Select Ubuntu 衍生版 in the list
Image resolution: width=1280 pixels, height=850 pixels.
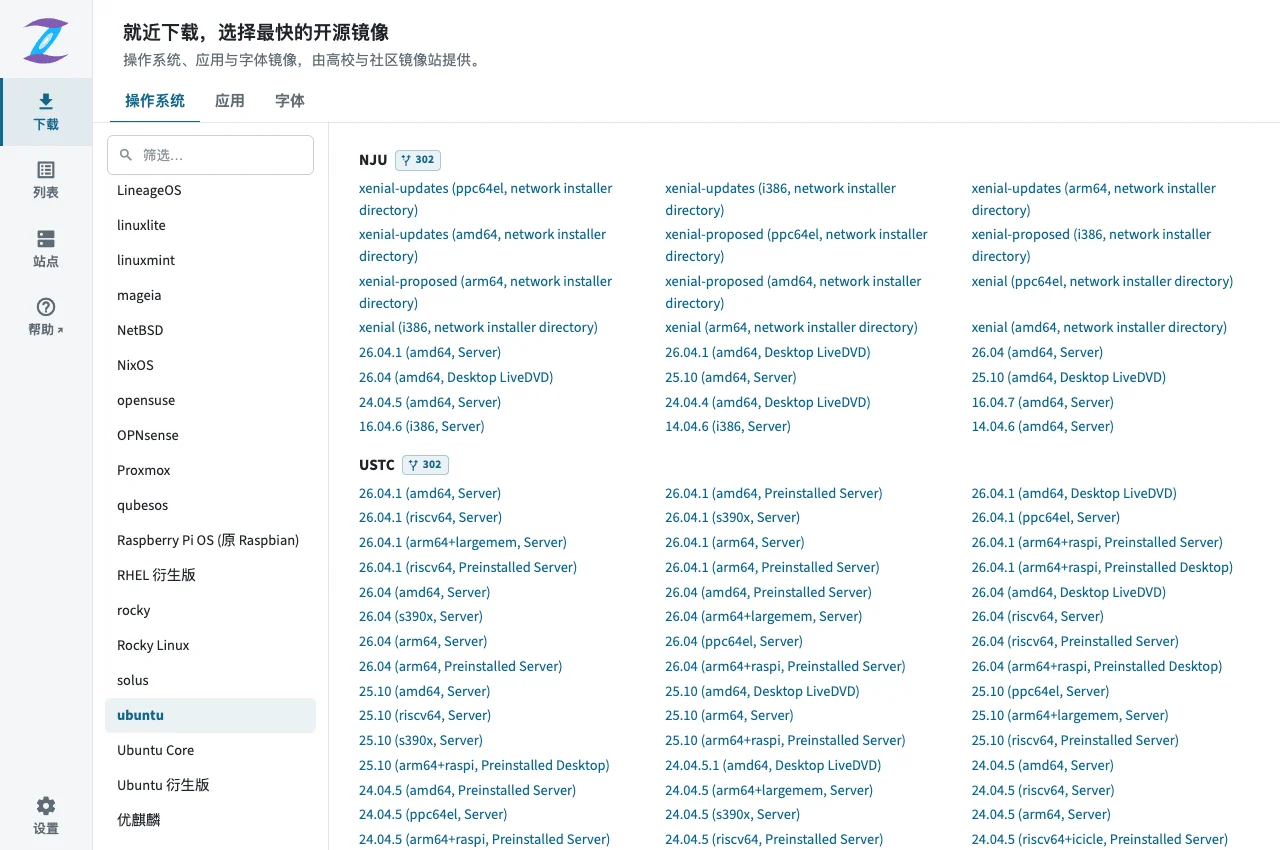[210, 785]
